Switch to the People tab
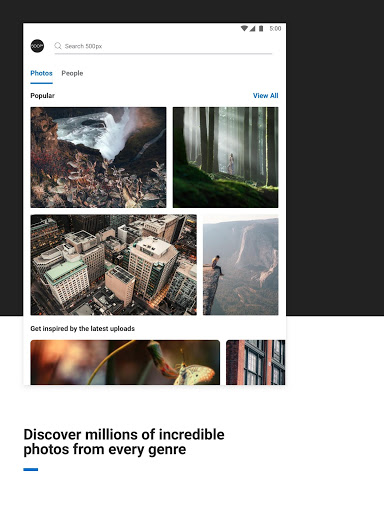The height and width of the screenshot is (512, 384). [x=72, y=73]
